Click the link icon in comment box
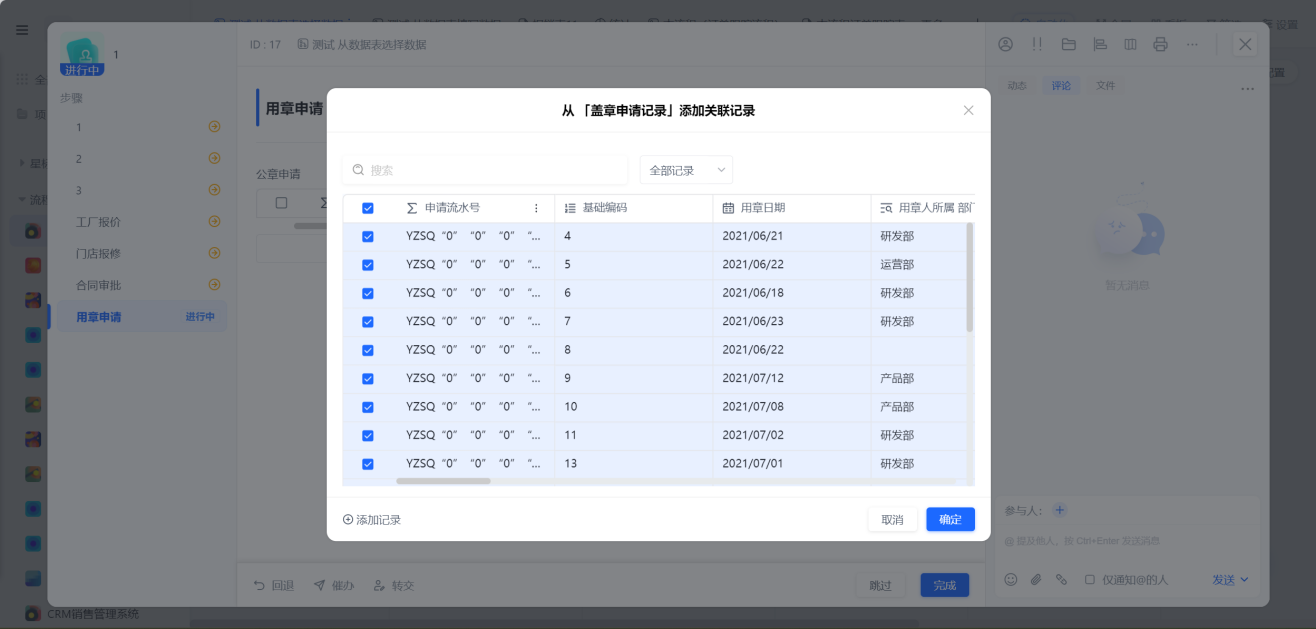1316x629 pixels. [x=1062, y=579]
